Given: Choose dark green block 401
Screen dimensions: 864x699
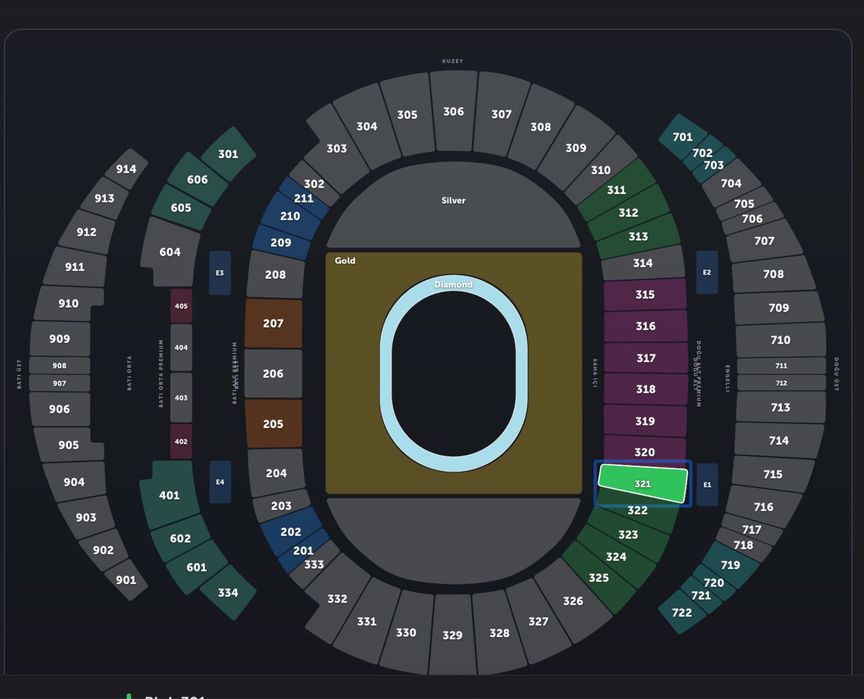Looking at the screenshot, I should coord(169,495).
